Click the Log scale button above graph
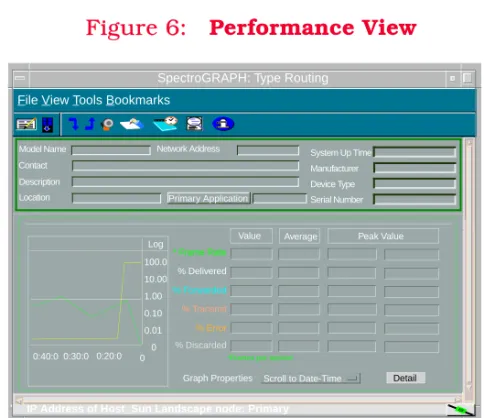This screenshot has height=418, width=484. (x=155, y=244)
